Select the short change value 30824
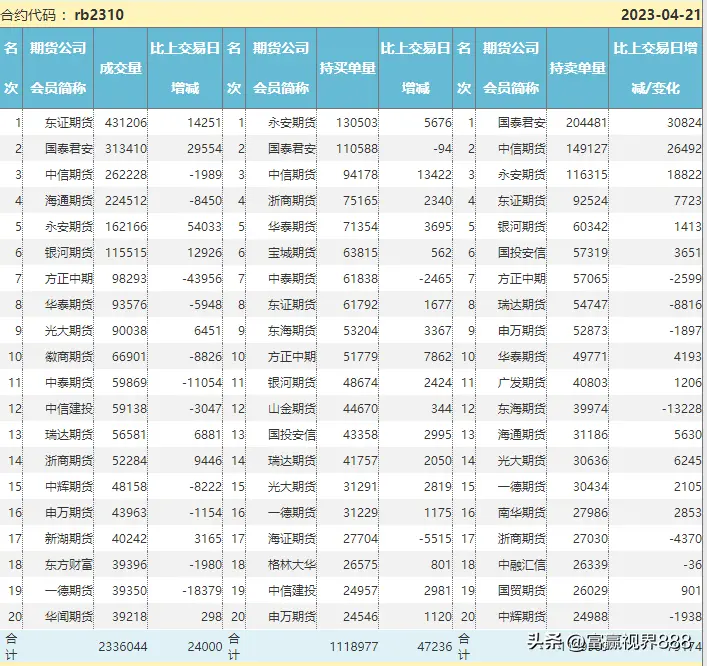 [684, 123]
